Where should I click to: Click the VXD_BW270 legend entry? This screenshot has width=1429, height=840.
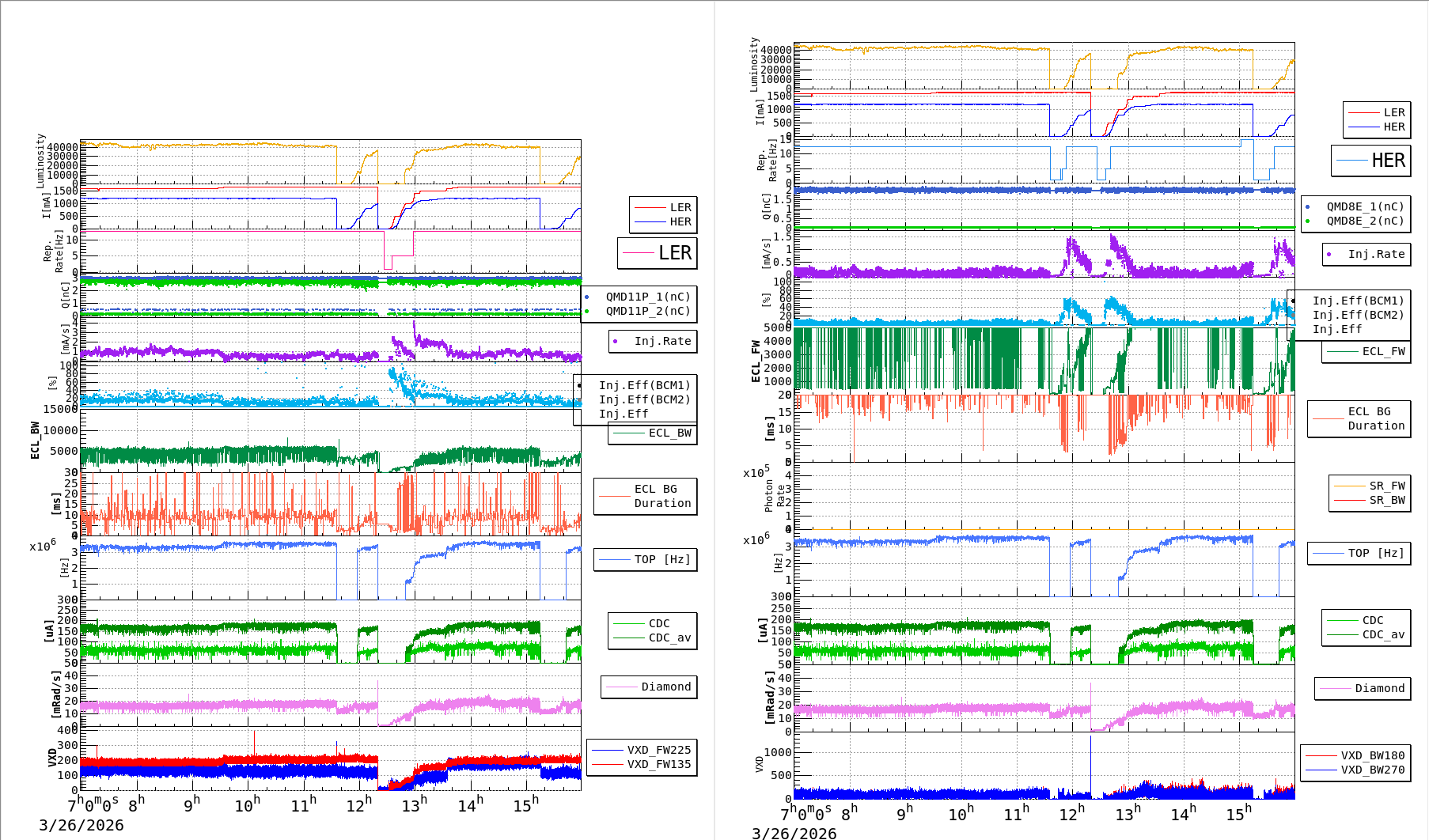pos(1372,770)
